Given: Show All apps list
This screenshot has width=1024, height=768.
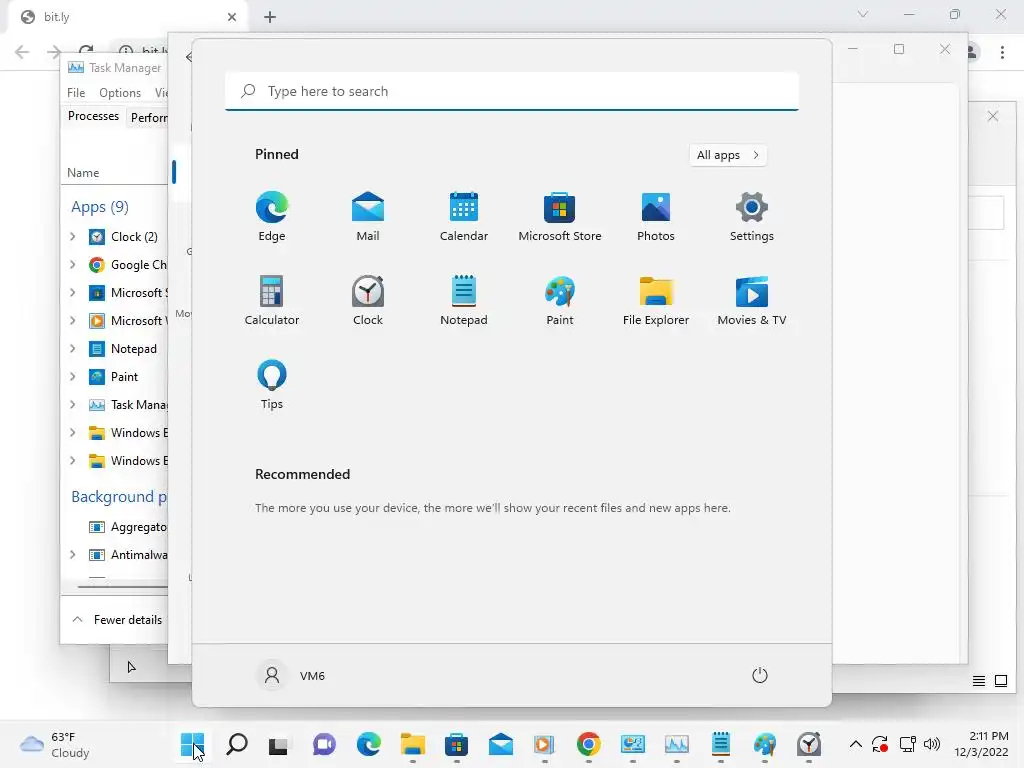Looking at the screenshot, I should point(728,155).
